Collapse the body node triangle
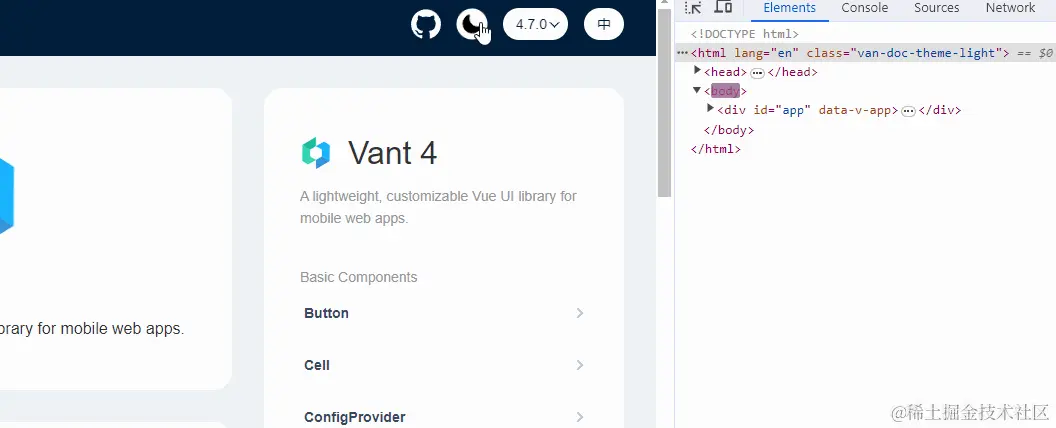This screenshot has width=1056, height=428. 697,90
